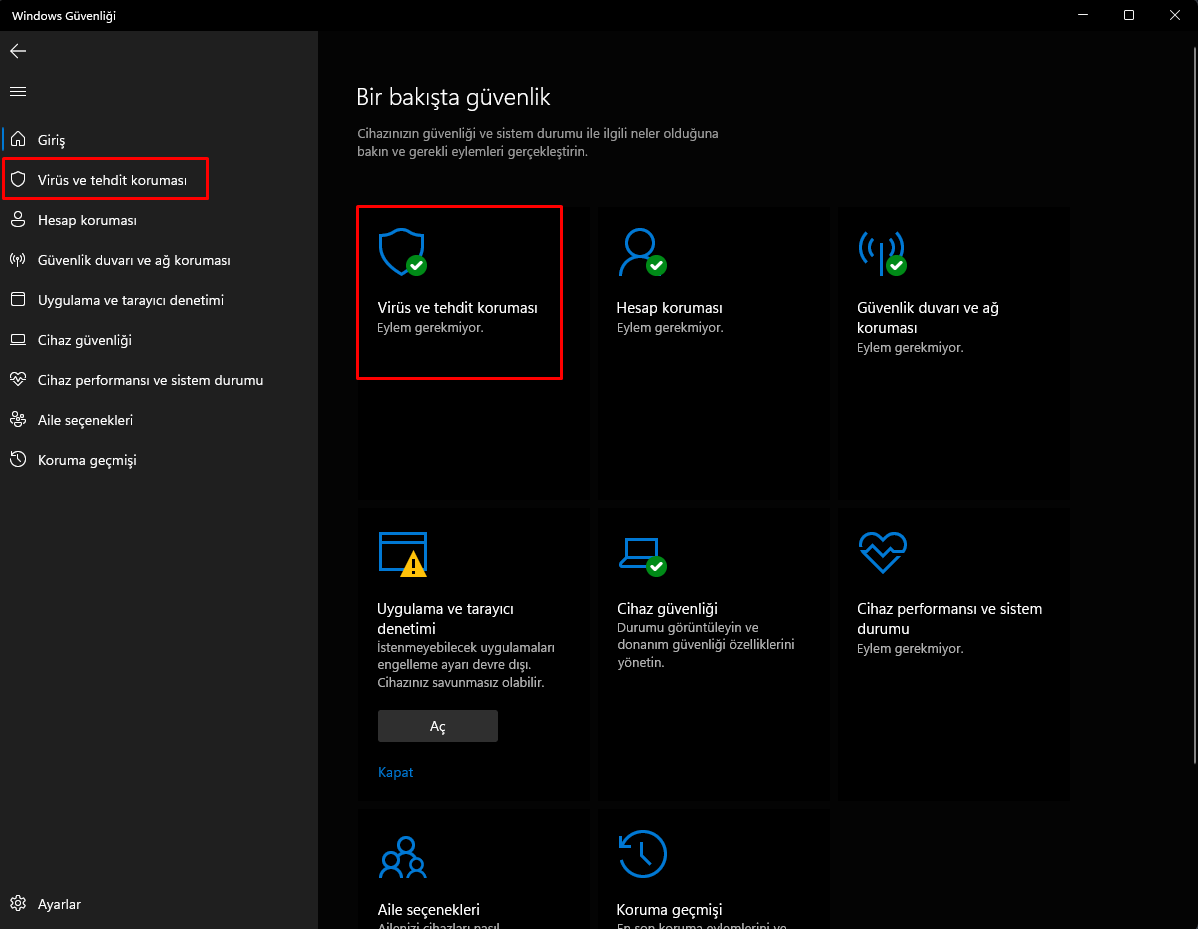This screenshot has width=1198, height=929.
Task: Click the antenna icon for Güvenlik duvarı in sidebar
Action: click(x=18, y=260)
